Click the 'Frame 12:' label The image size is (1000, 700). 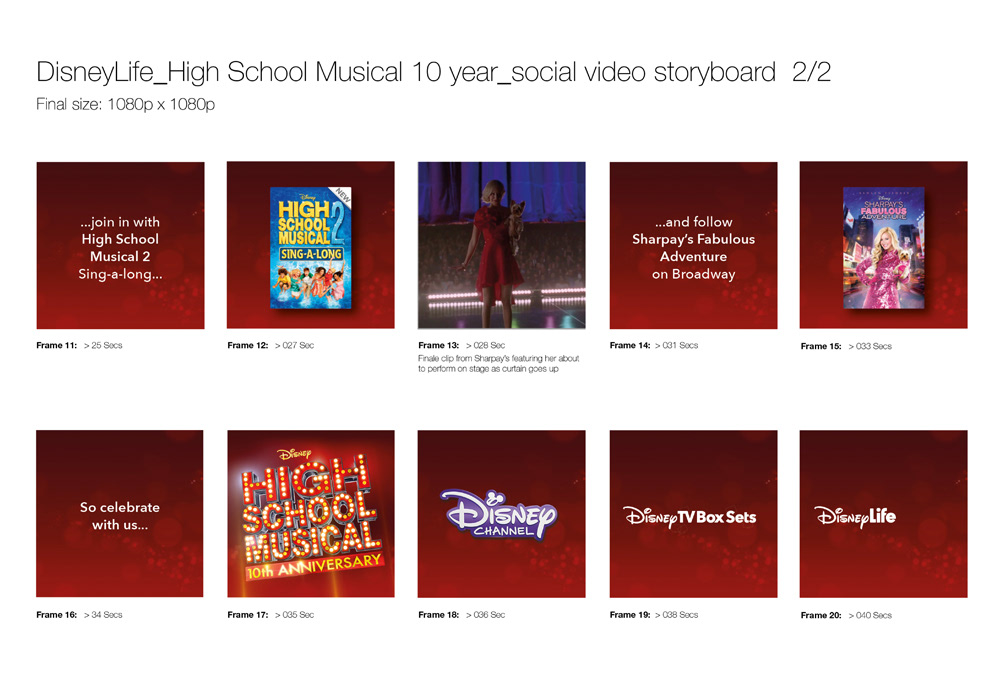(x=247, y=346)
